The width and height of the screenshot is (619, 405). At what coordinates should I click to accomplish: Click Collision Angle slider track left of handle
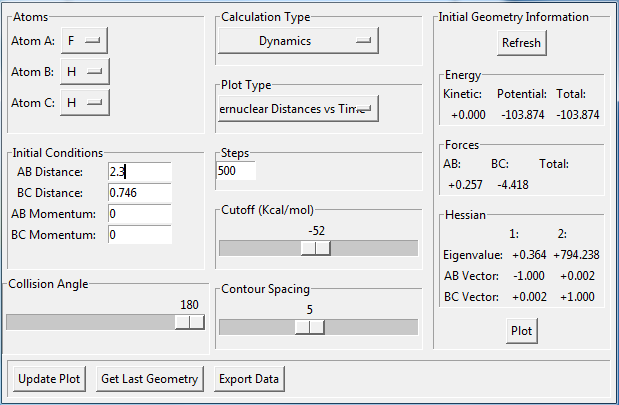point(90,321)
